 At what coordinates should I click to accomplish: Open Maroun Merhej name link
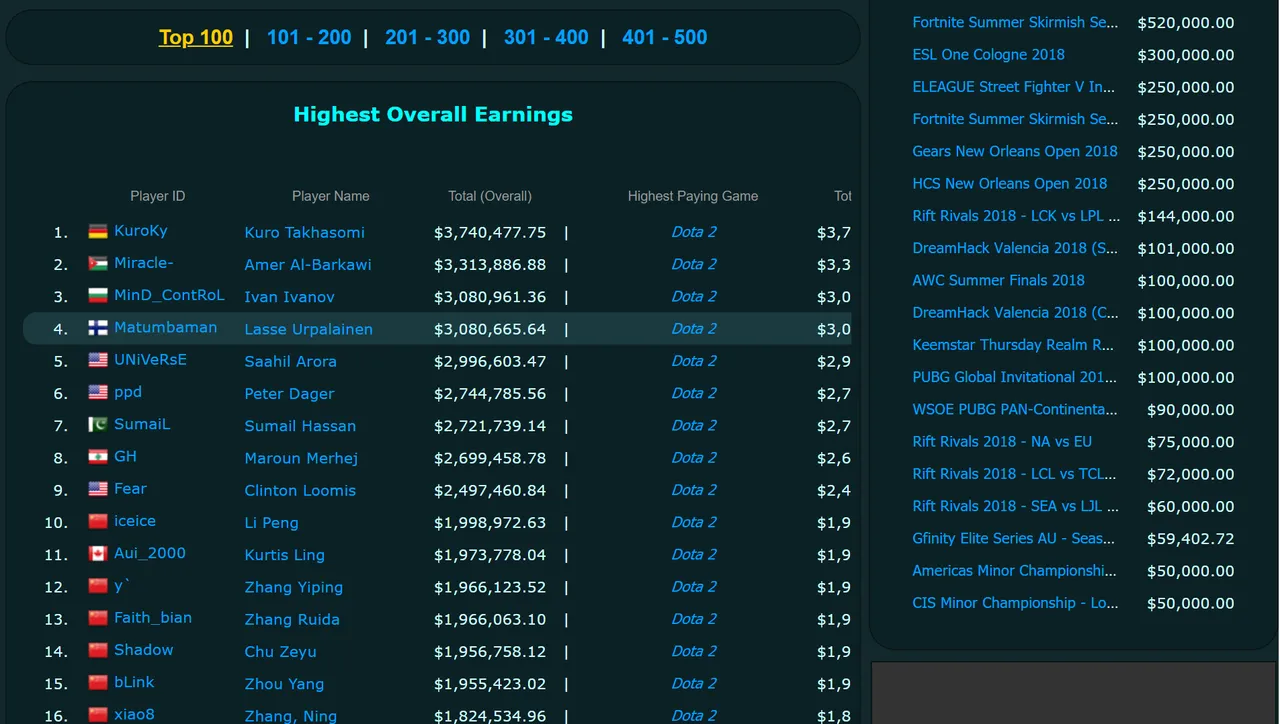(301, 458)
